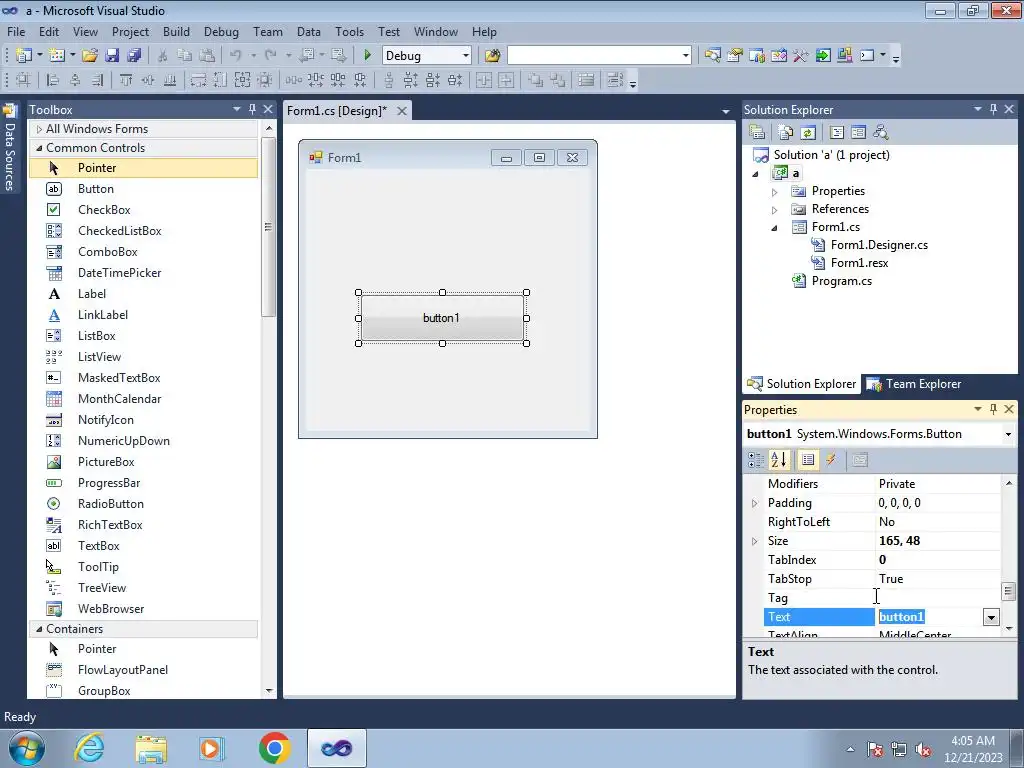Toggle auto-hide pin on Toolbox panel
This screenshot has height=768, width=1024.
(252, 110)
